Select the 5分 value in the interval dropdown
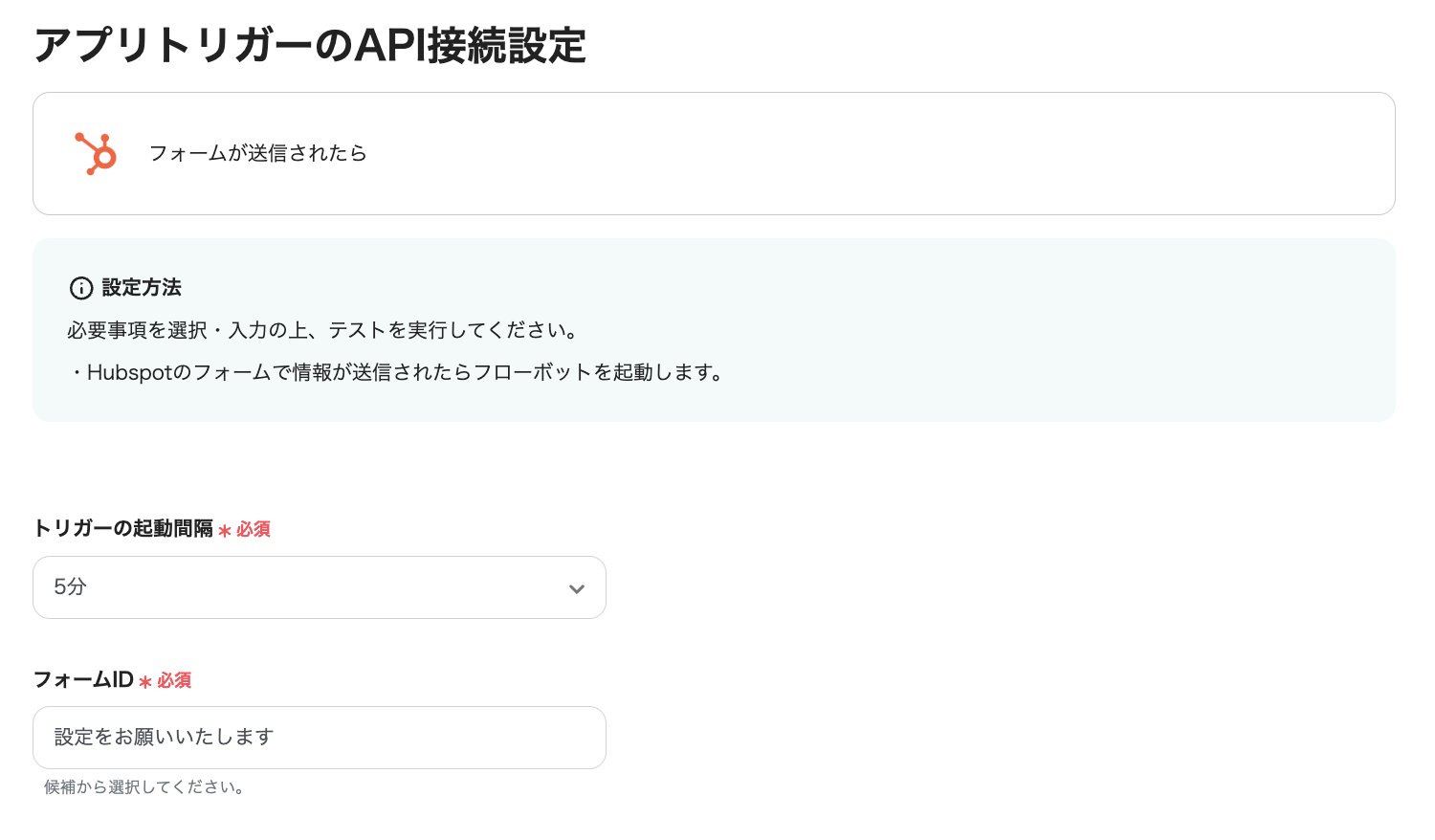Screen dimensions: 1435x840 [71, 587]
